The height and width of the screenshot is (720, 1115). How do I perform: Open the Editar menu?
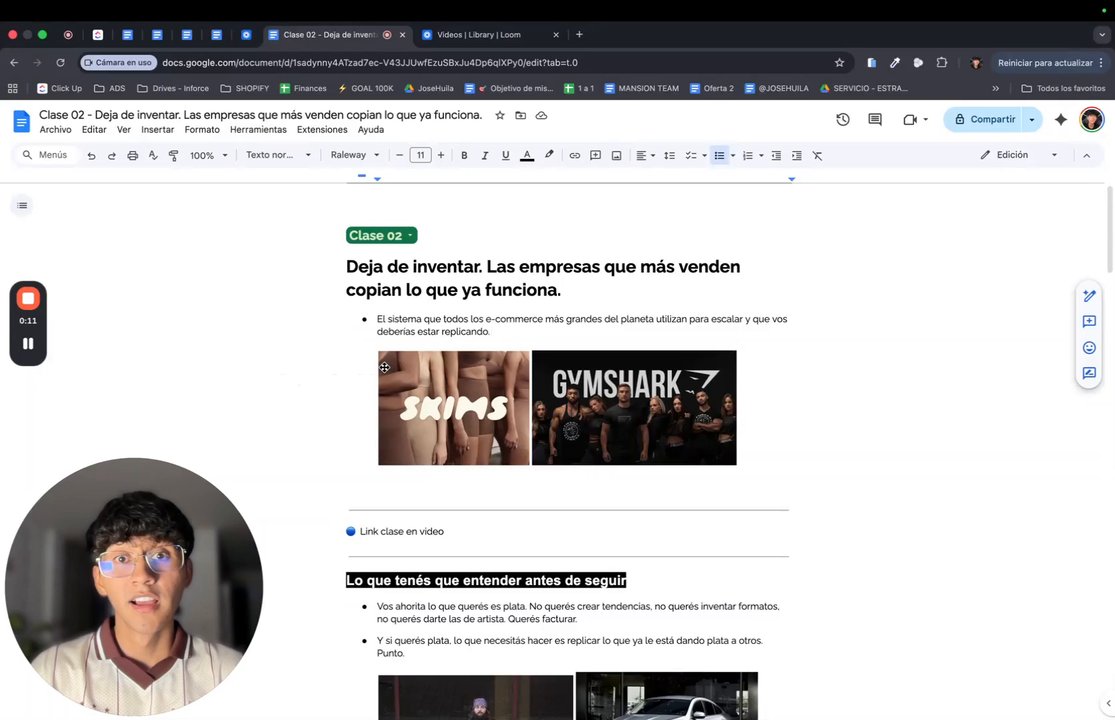(x=94, y=129)
